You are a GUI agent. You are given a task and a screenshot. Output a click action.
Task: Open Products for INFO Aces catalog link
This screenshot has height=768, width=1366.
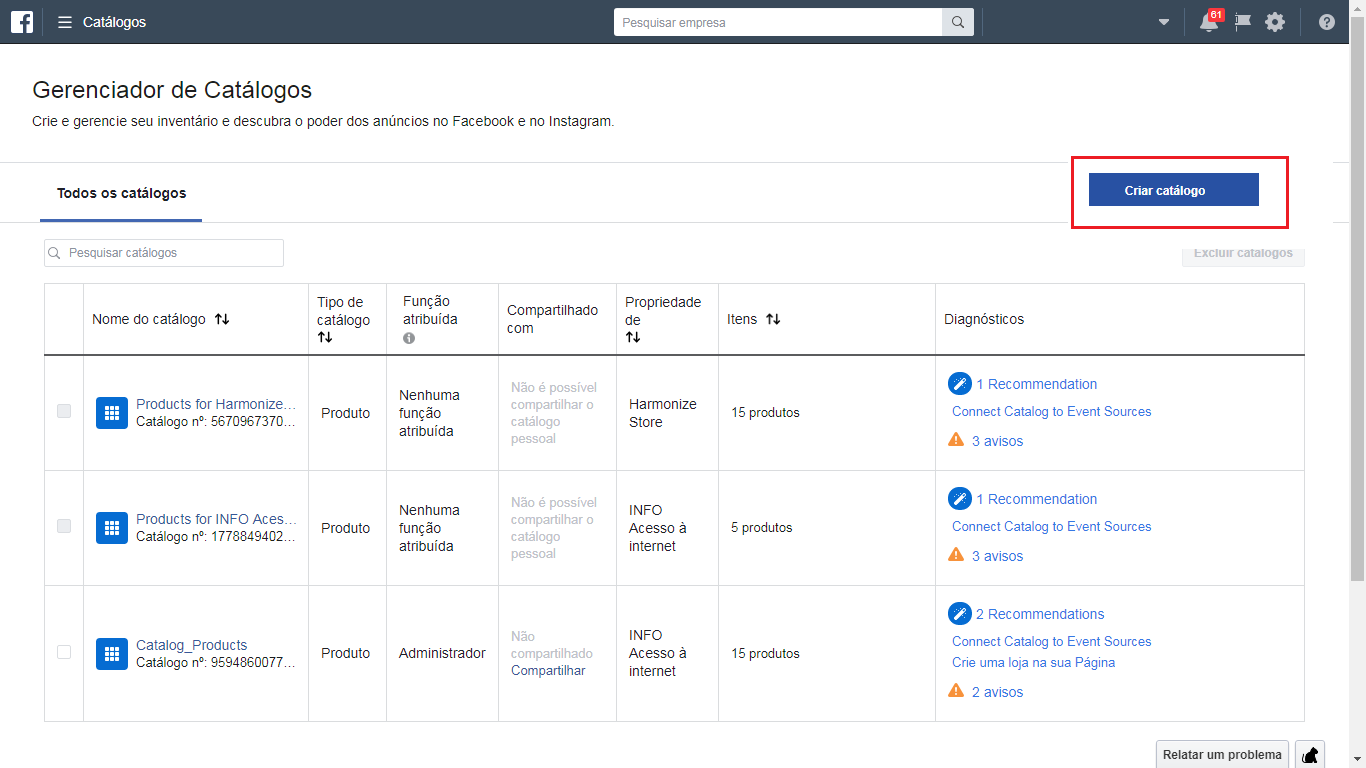click(x=217, y=519)
